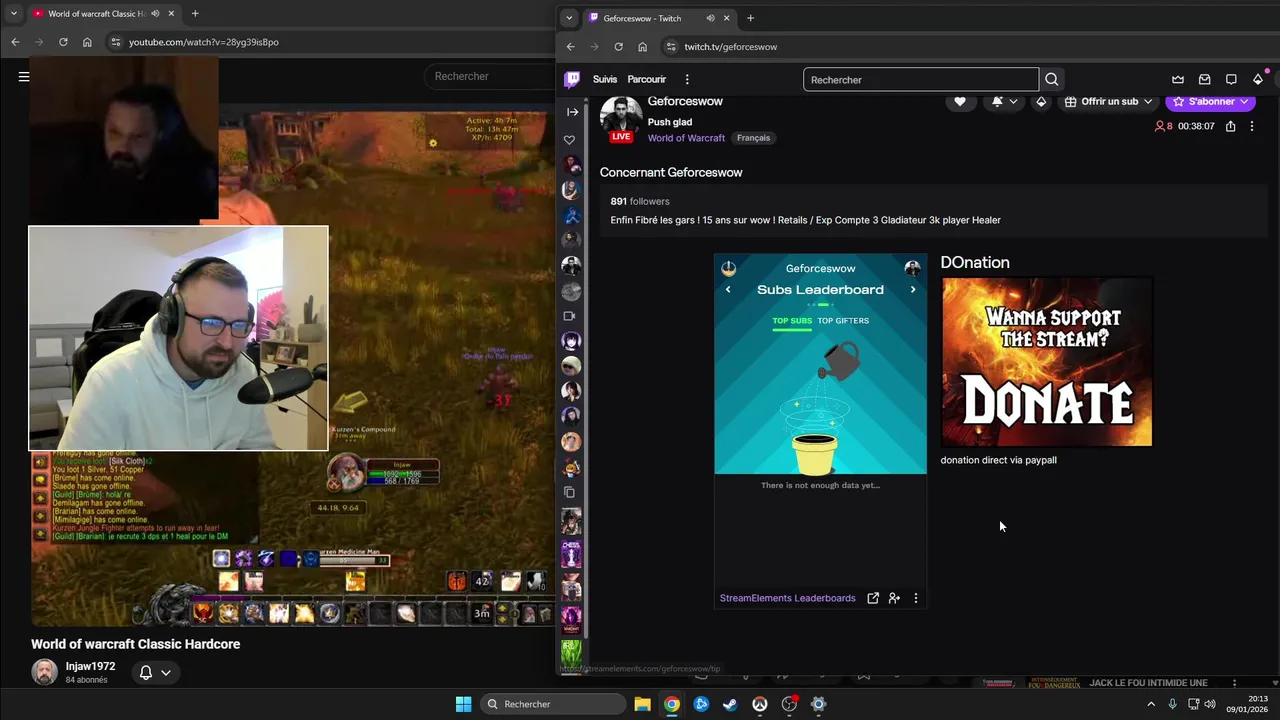Reload the YouTube page
Image resolution: width=1280 pixels, height=720 pixels.
[x=63, y=42]
